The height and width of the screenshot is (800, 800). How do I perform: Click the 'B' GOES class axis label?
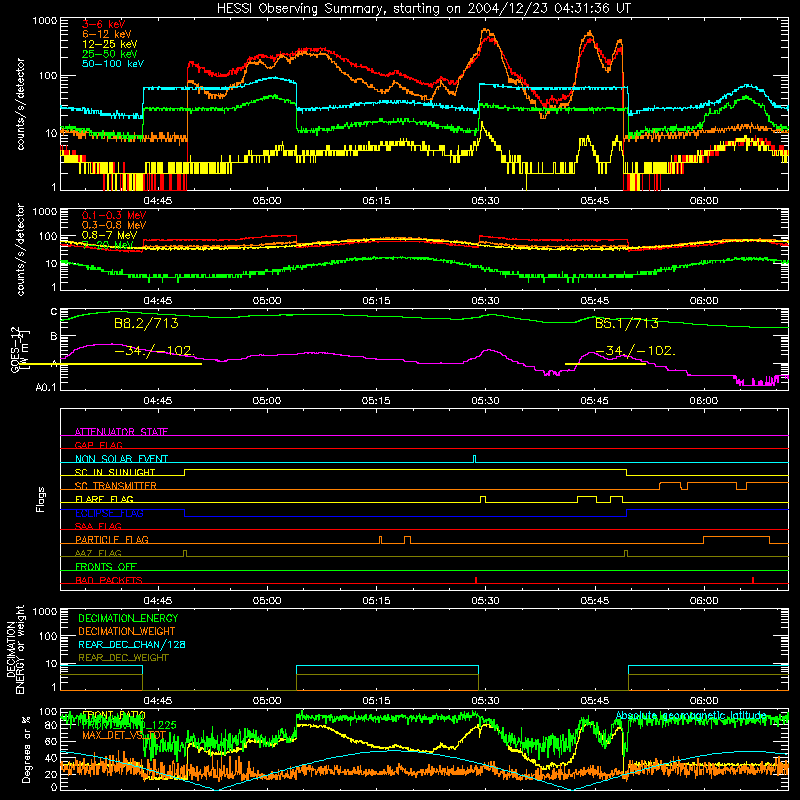tap(54, 336)
